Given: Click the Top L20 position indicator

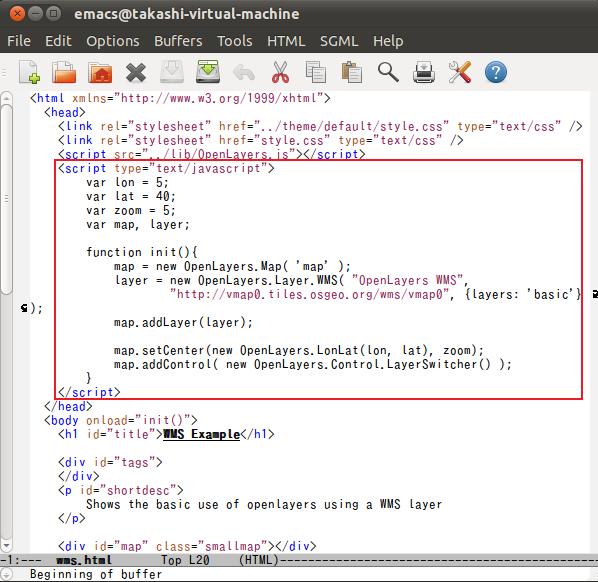Looking at the screenshot, I should click(185, 560).
